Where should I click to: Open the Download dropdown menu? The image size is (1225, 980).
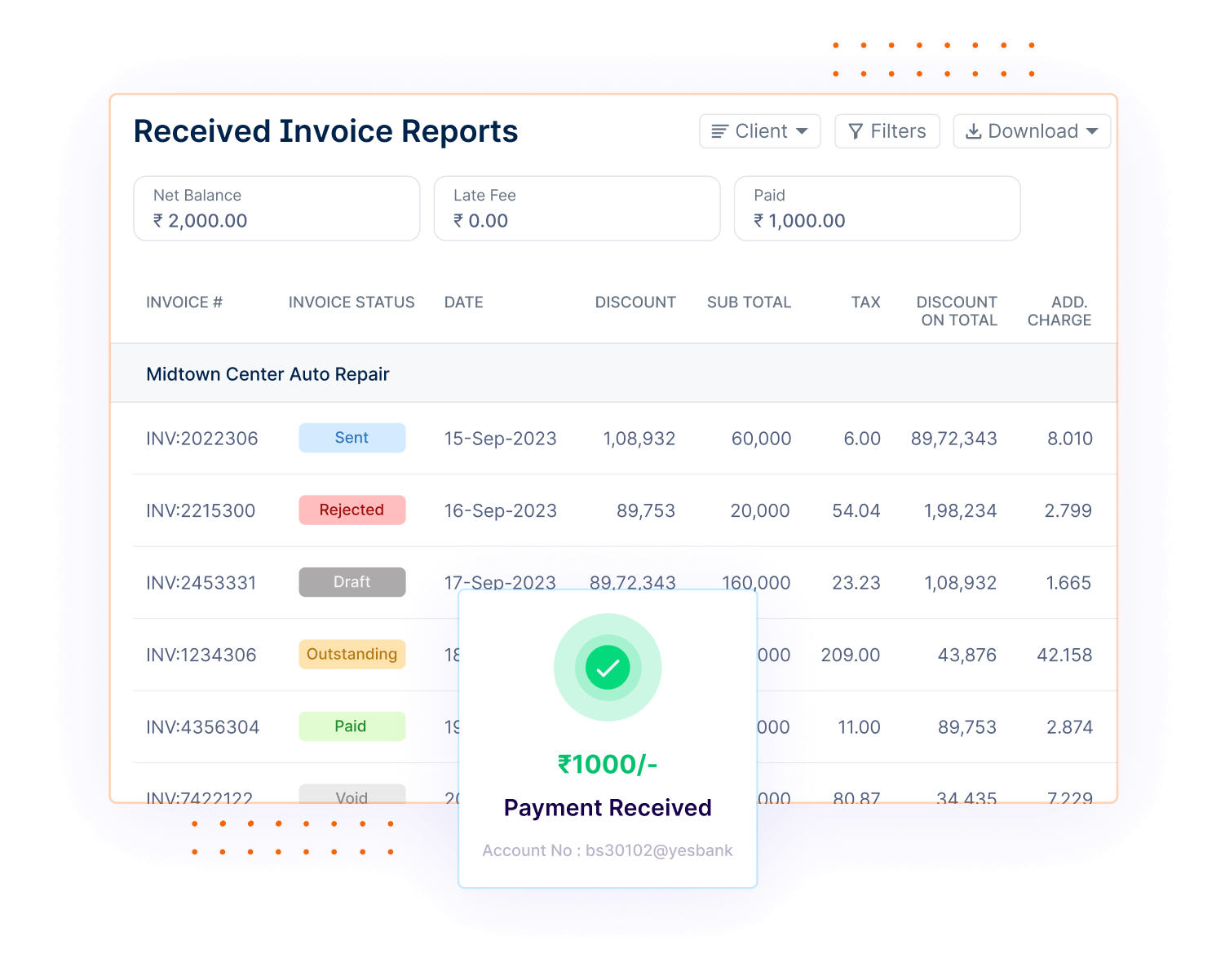(x=1032, y=131)
